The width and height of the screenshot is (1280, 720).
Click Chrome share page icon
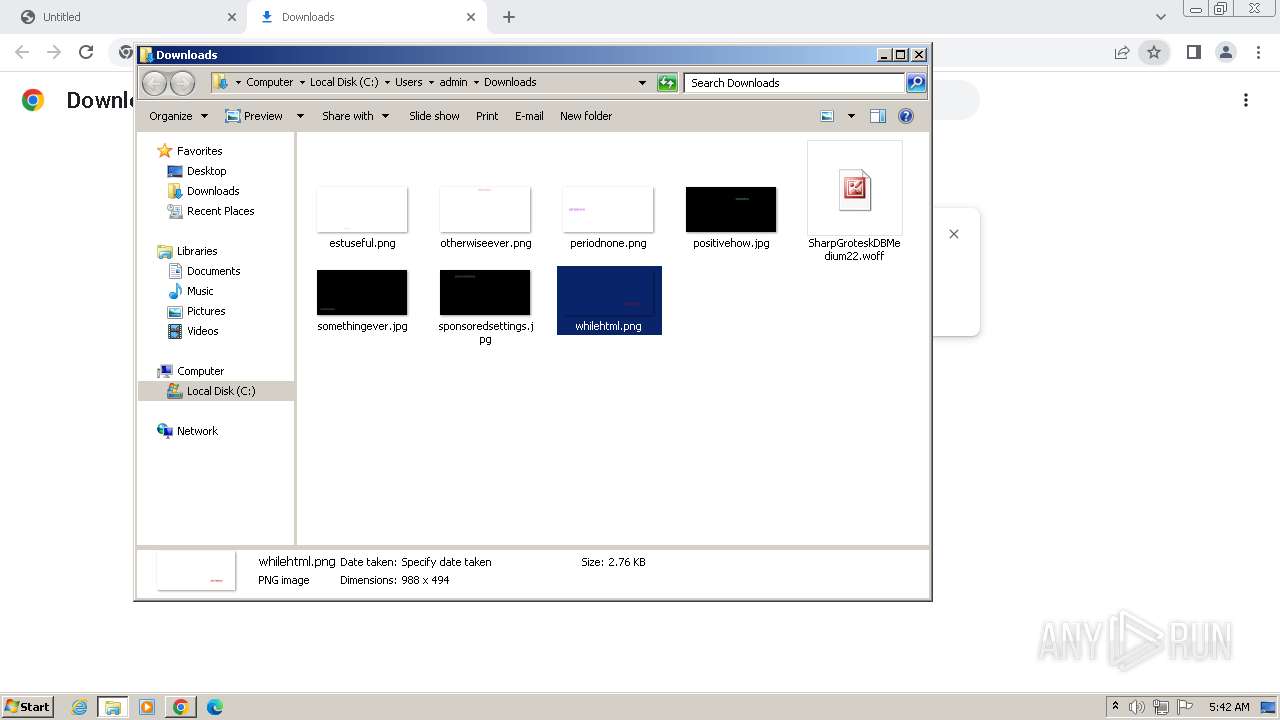pos(1122,52)
